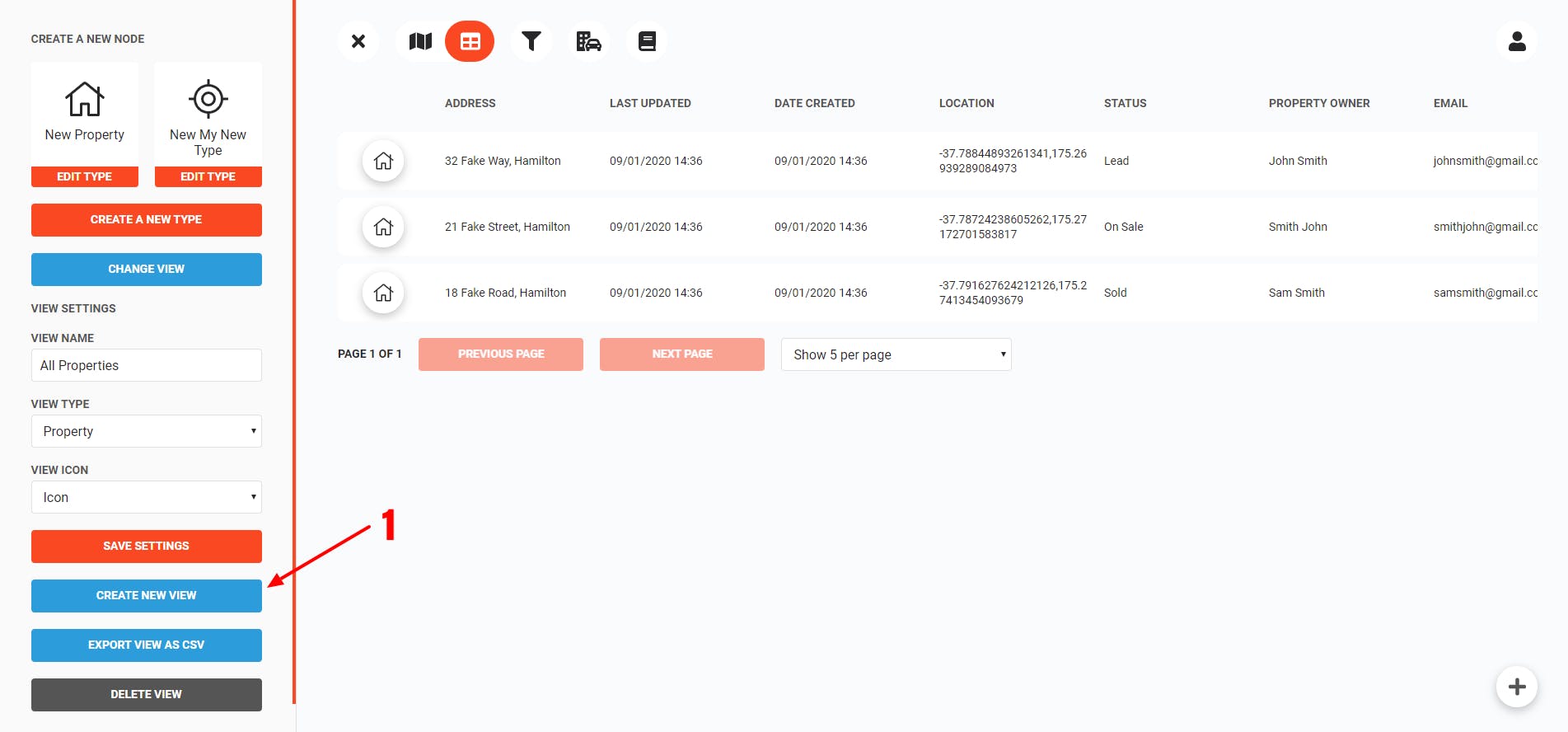The height and width of the screenshot is (732, 1568).
Task: Click the Previous Page button
Action: (x=501, y=354)
